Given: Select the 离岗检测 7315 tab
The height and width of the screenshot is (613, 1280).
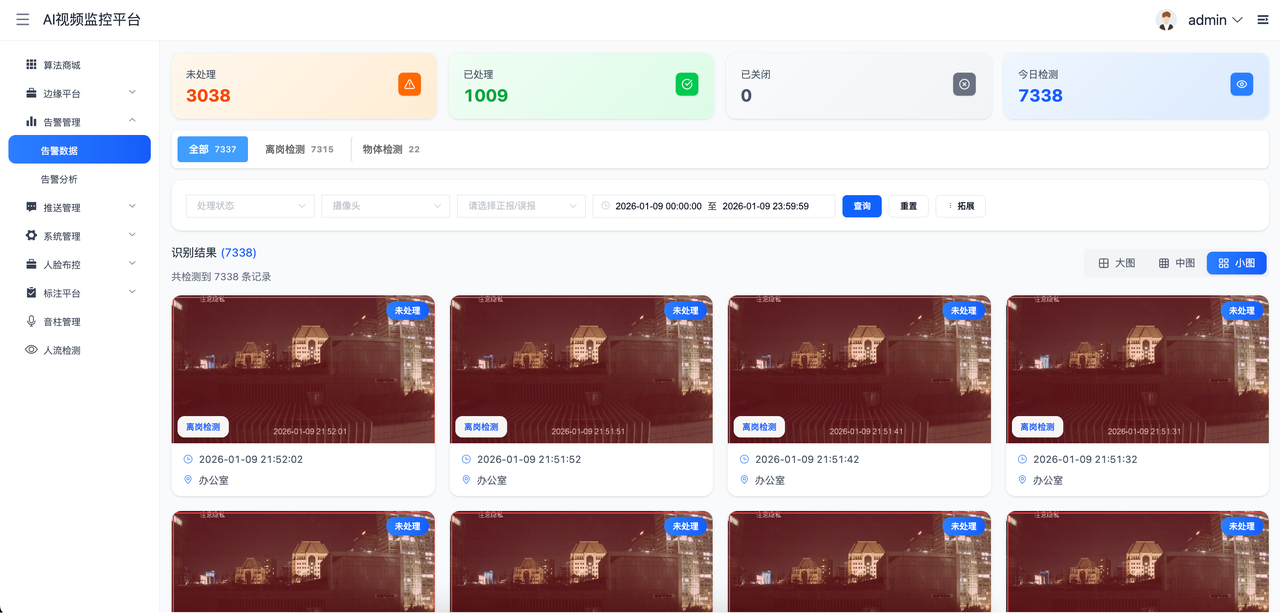Looking at the screenshot, I should pos(299,149).
